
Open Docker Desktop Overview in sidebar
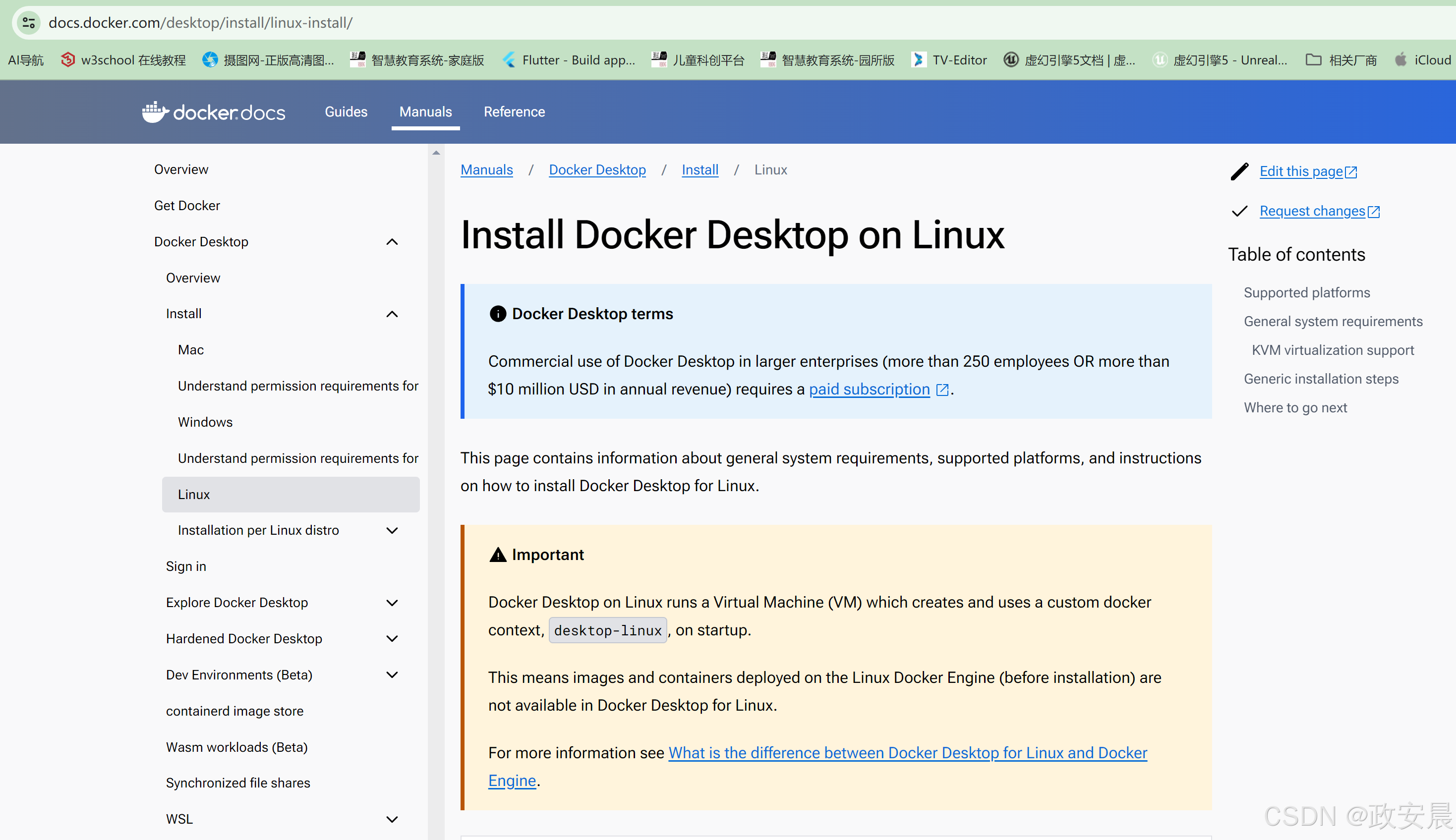(x=193, y=278)
